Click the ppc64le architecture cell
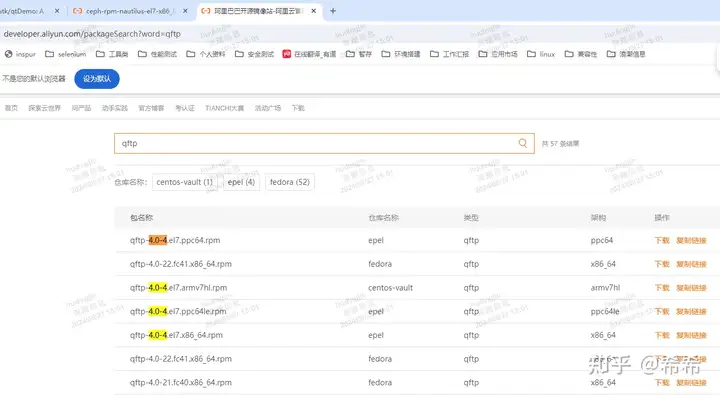 point(605,311)
